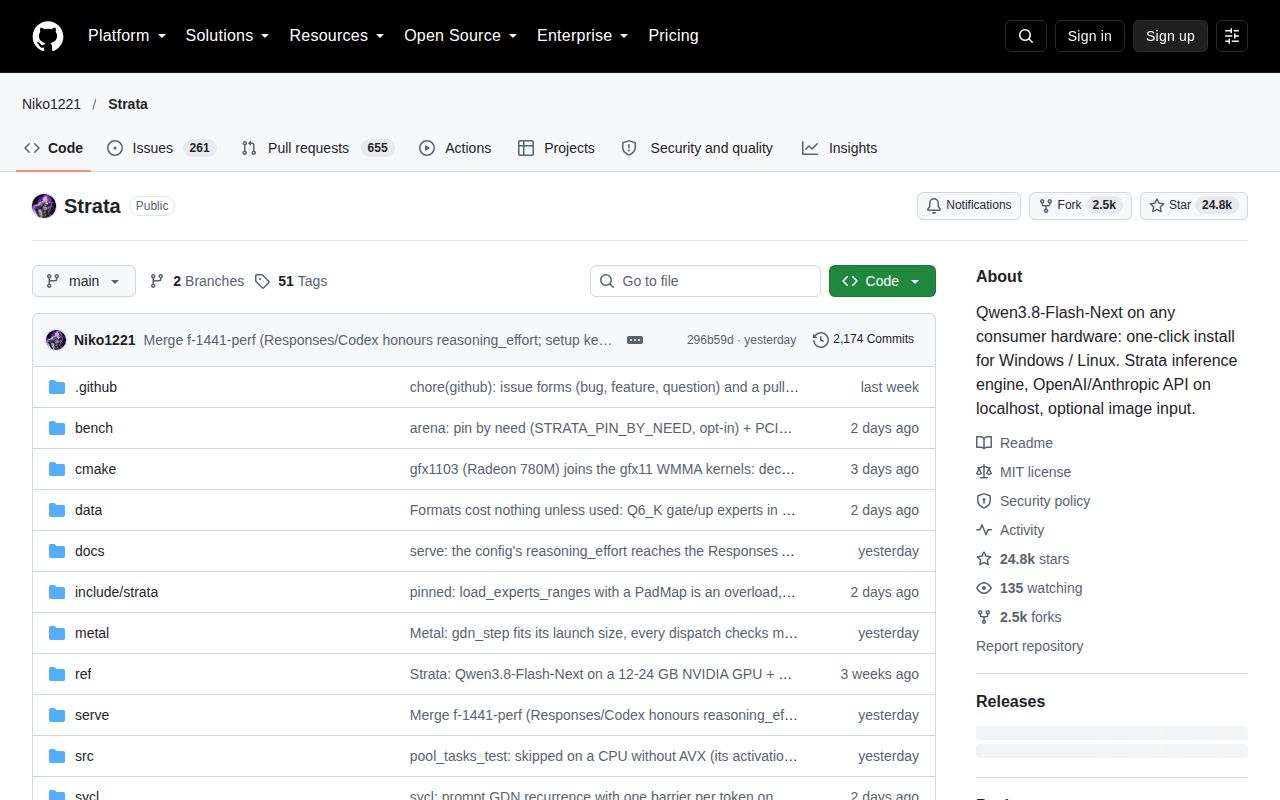Click the Activity pulse icon
Viewport: 1280px width, 800px height.
point(984,530)
